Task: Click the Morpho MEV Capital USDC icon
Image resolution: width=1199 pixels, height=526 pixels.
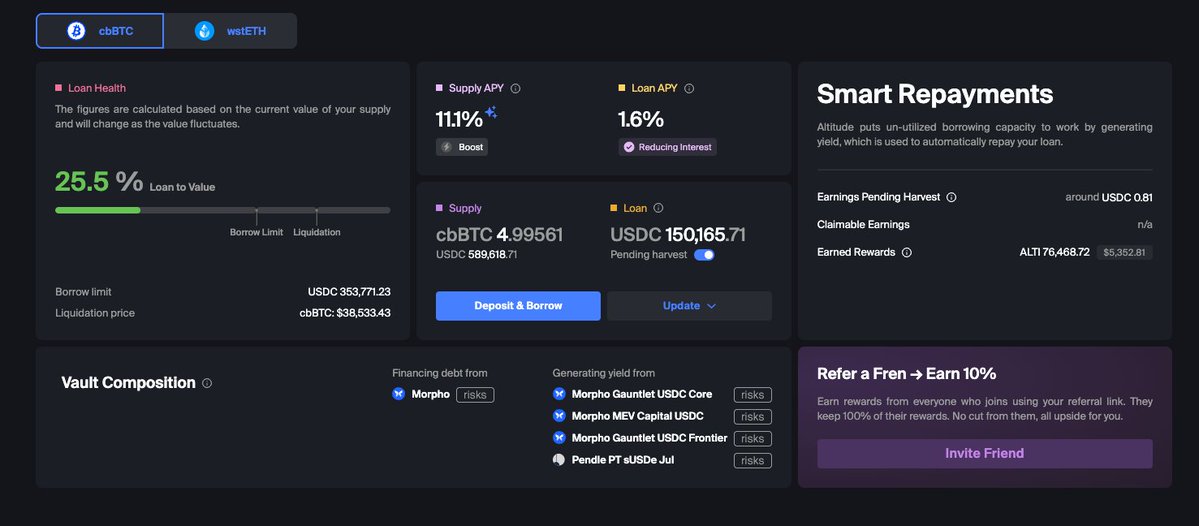Action: point(559,416)
